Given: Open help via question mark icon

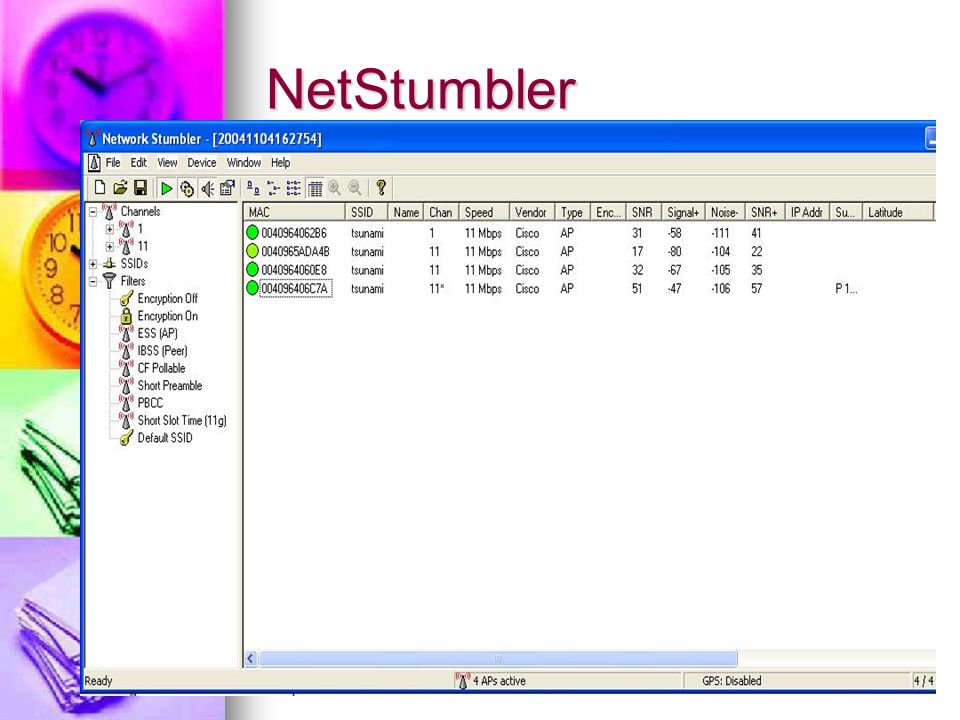Looking at the screenshot, I should point(381,187).
